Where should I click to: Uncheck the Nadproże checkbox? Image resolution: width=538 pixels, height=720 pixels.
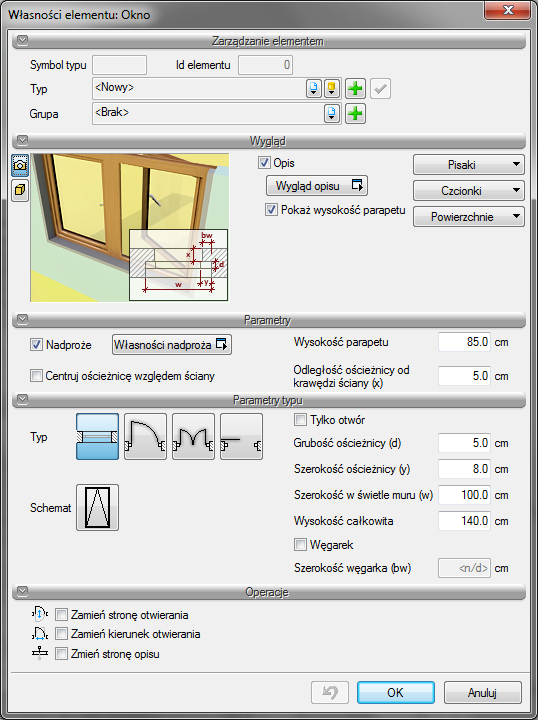coord(36,345)
